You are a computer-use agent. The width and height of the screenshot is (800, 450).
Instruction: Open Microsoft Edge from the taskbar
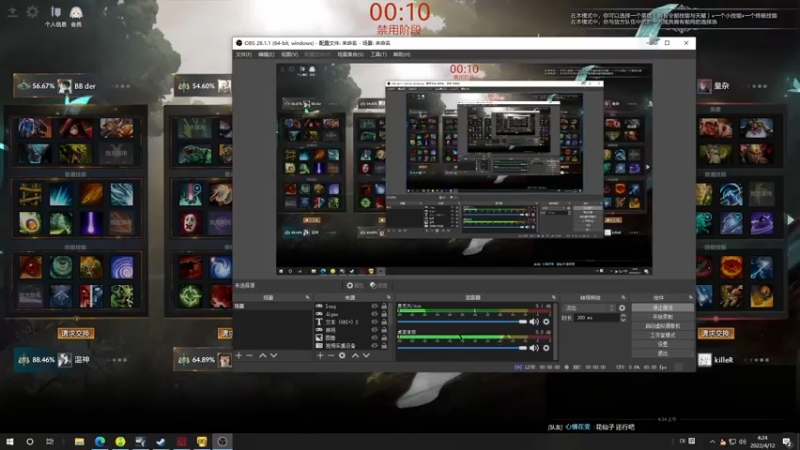[99, 441]
